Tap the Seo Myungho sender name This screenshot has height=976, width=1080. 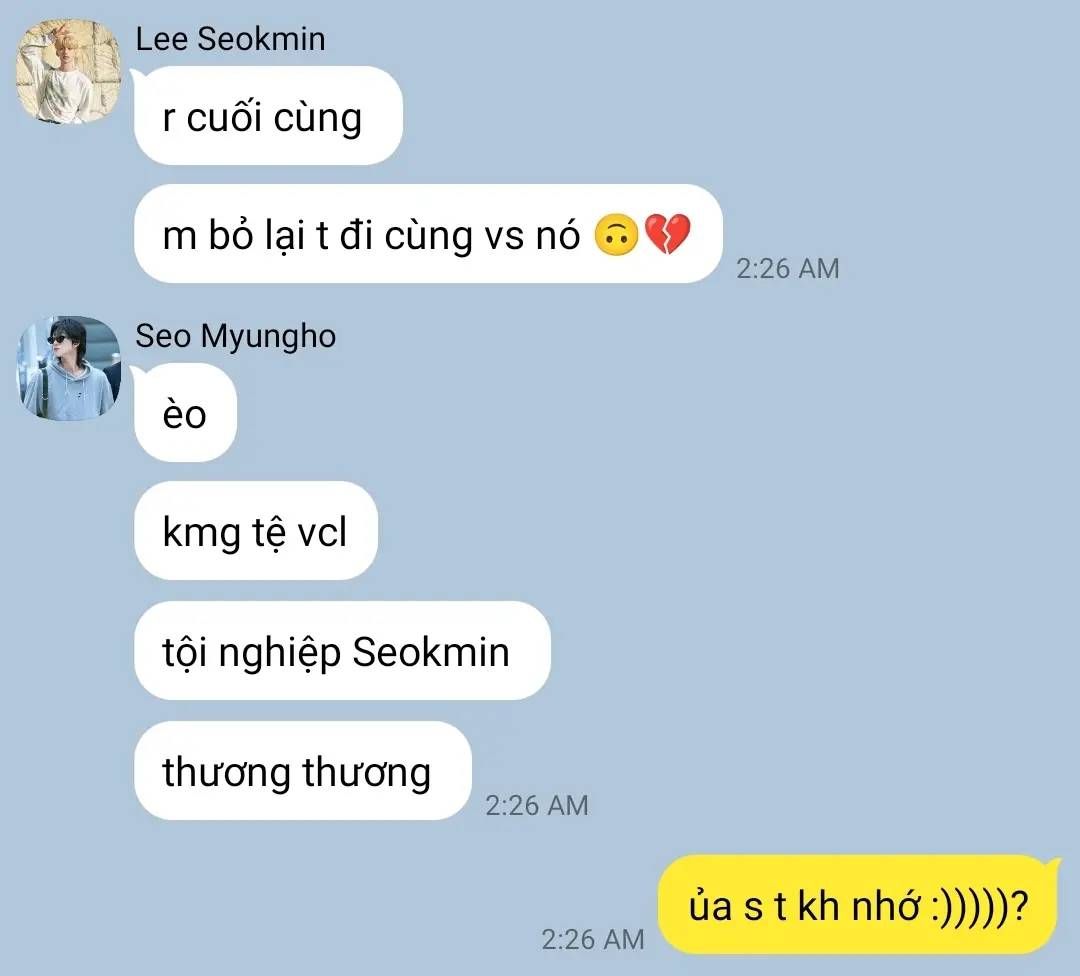pos(236,336)
